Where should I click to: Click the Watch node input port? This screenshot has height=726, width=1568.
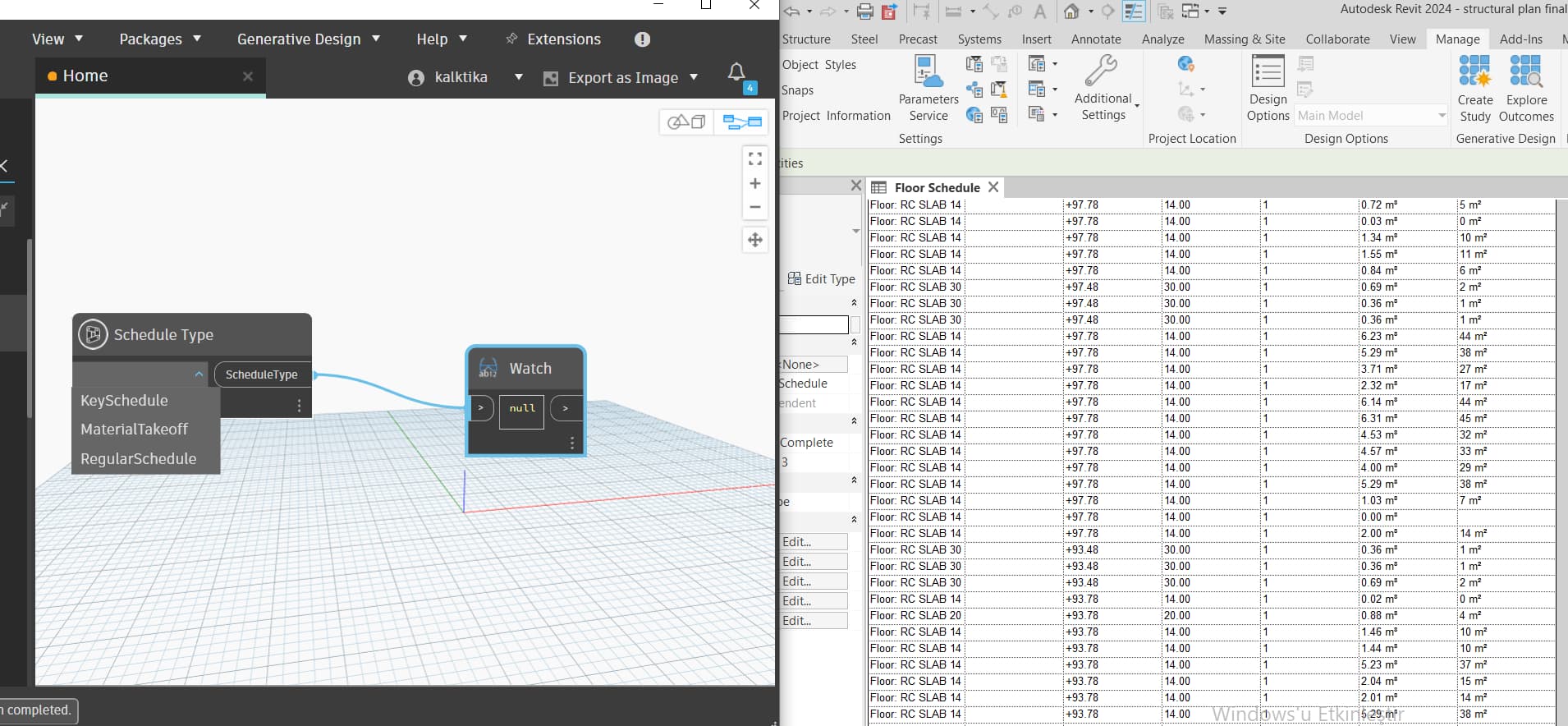(x=481, y=408)
